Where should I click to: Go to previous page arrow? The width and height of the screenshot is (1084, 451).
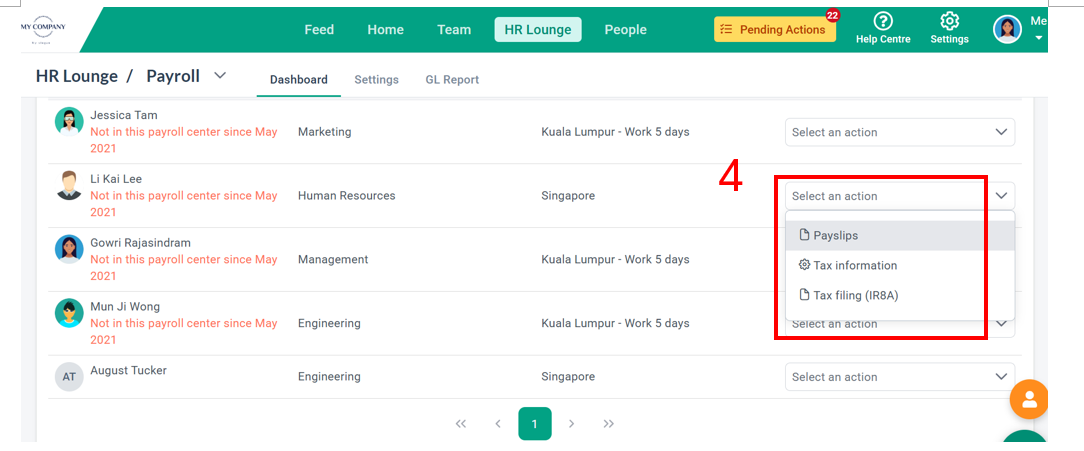(x=498, y=424)
